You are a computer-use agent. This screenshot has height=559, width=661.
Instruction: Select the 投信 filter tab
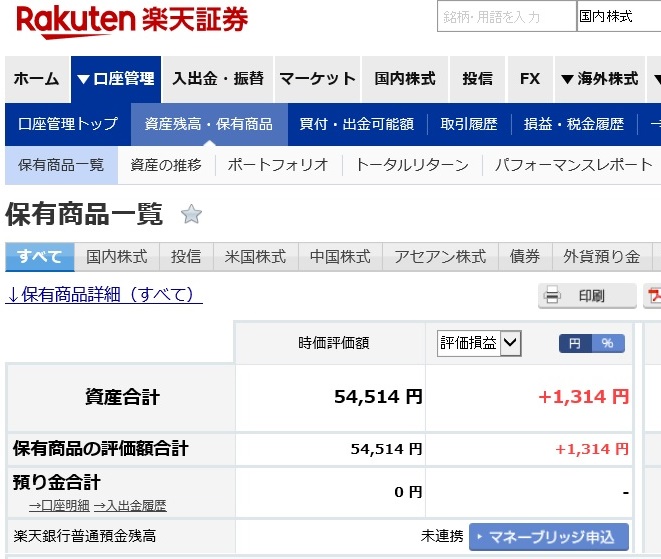(186, 256)
